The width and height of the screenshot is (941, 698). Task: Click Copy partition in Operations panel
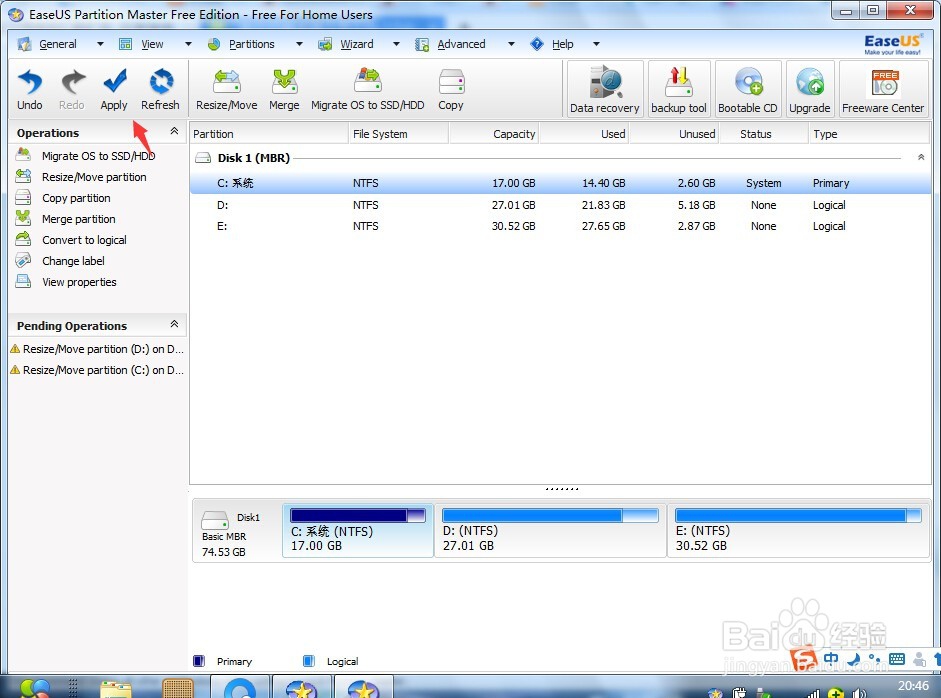[76, 198]
